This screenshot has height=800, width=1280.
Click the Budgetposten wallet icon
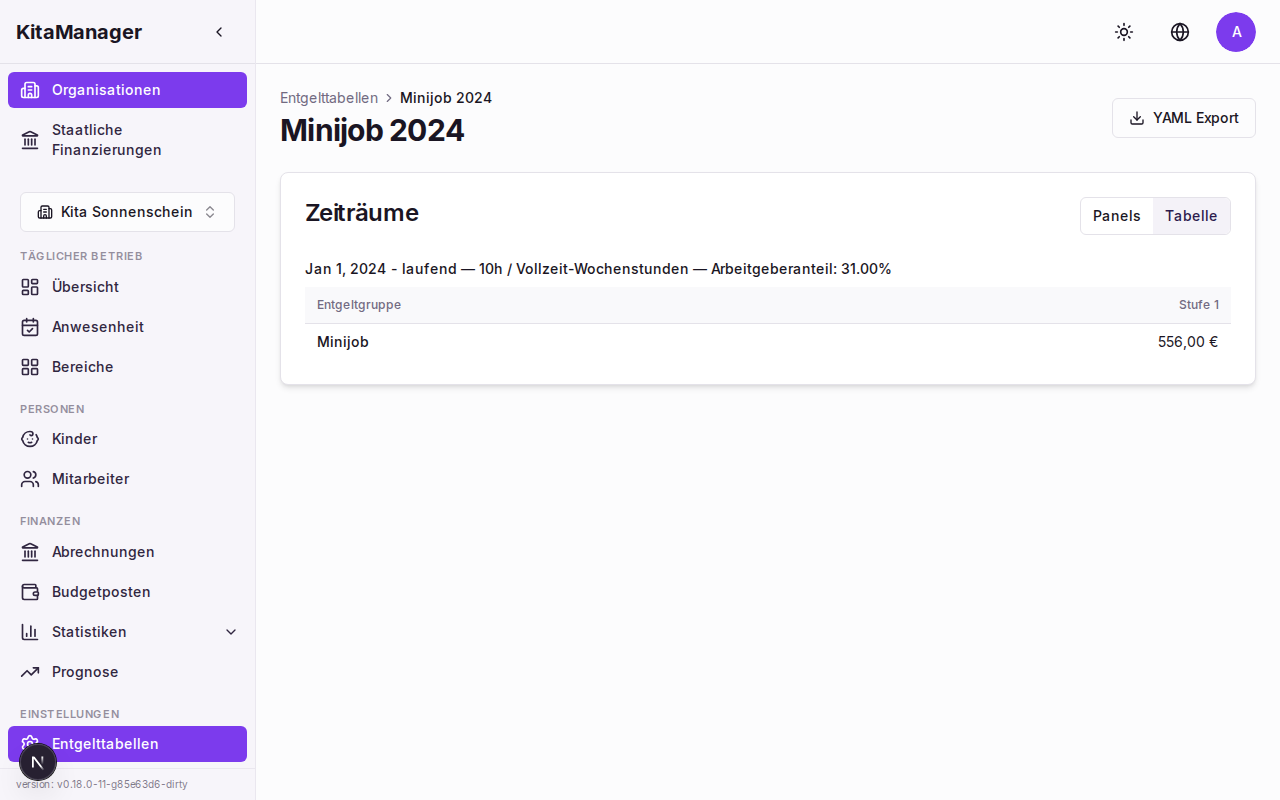30,592
